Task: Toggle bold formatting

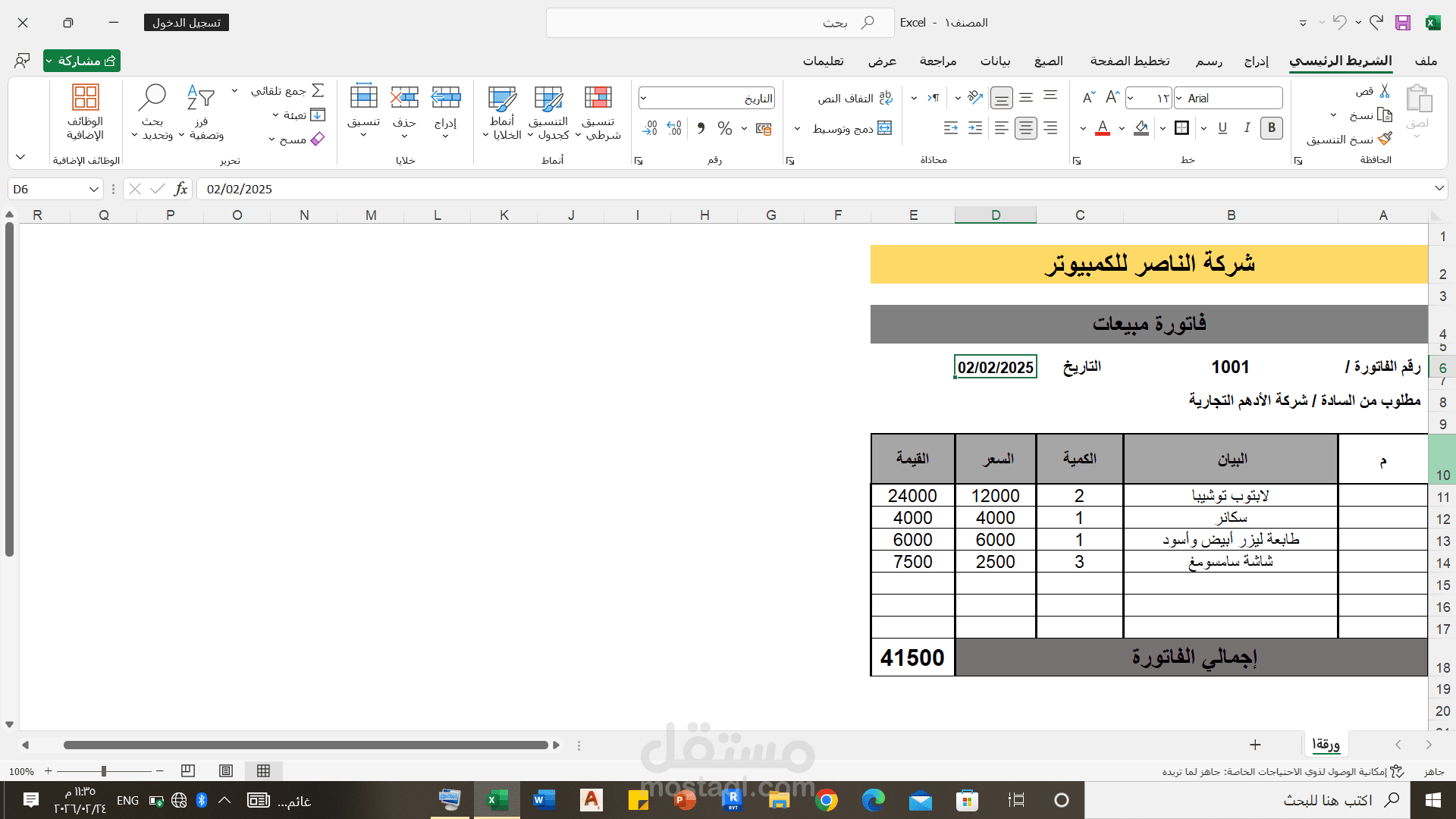Action: pyautogui.click(x=1272, y=128)
